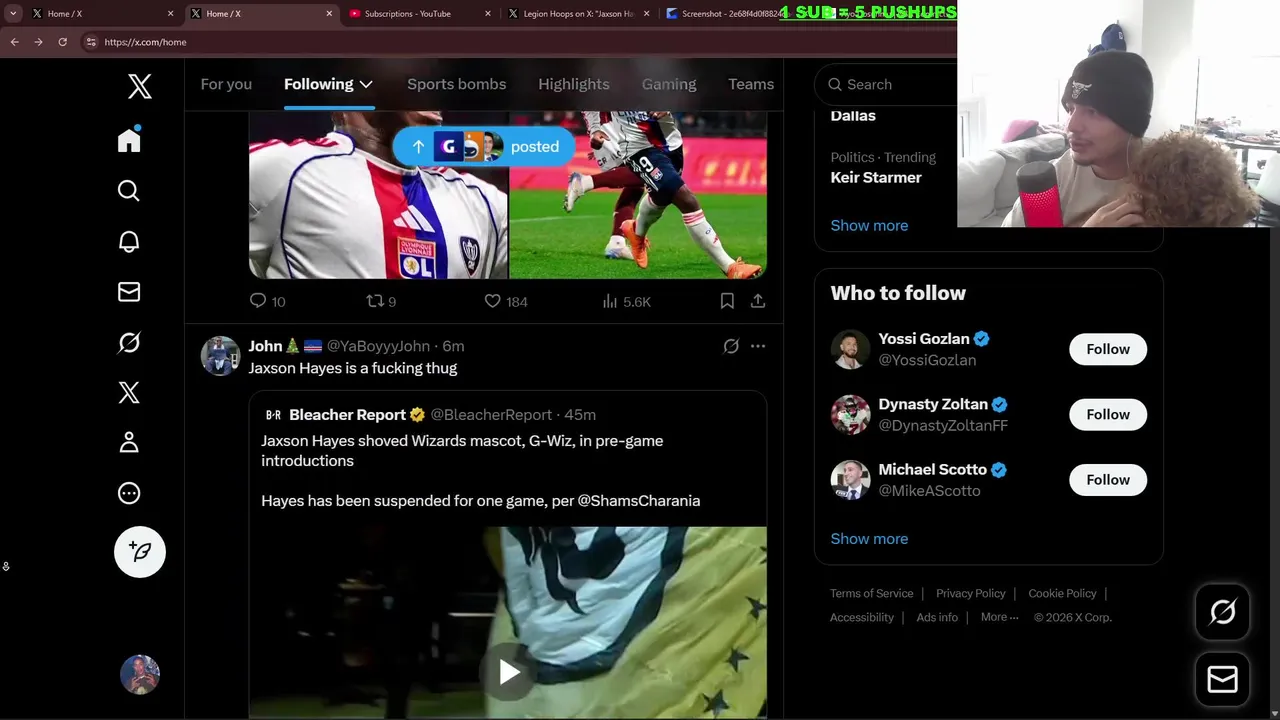1280x720 pixels.
Task: Open the Profile person icon
Action: (129, 442)
